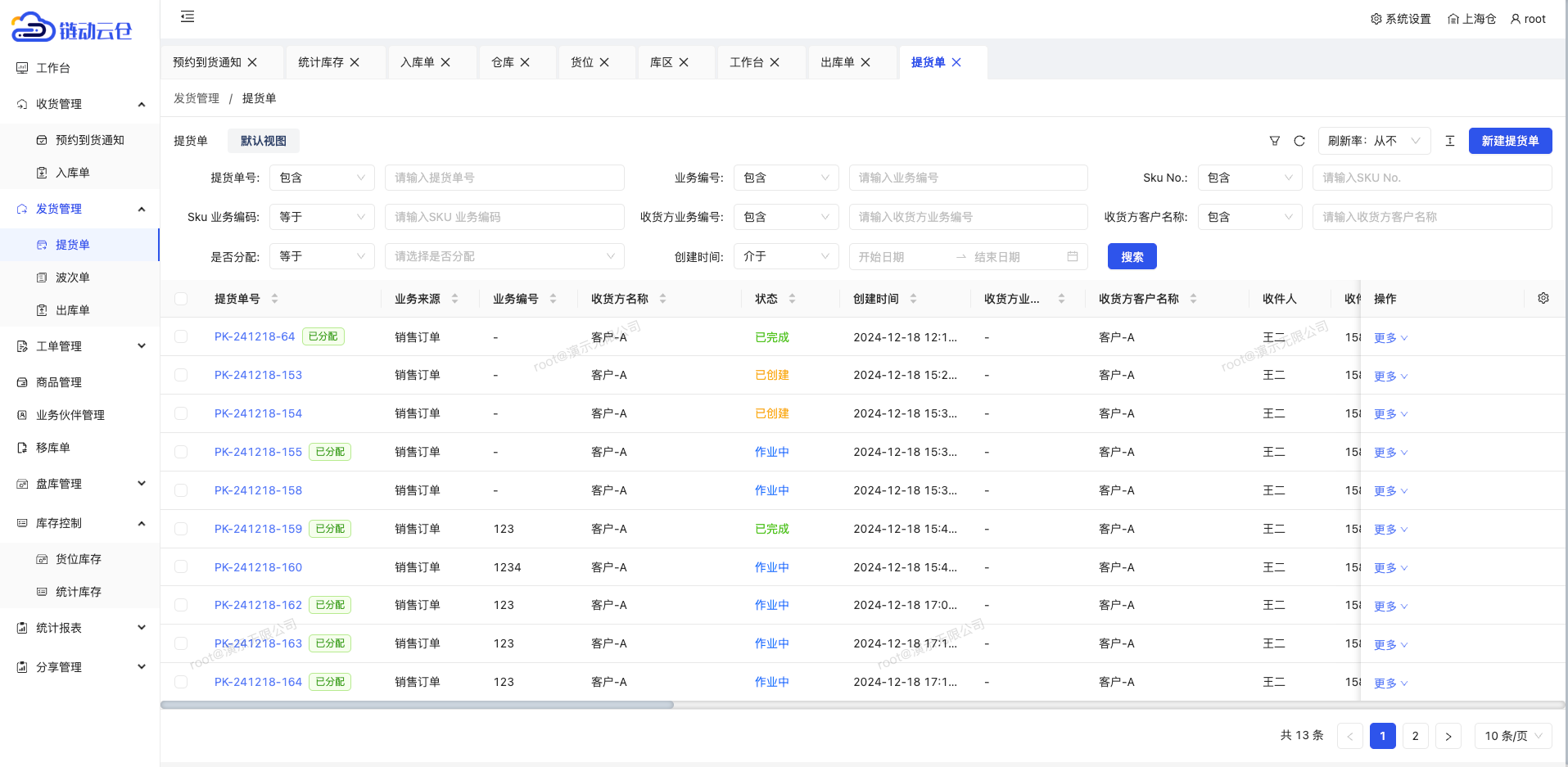Open 波次单 in the sidebar menu
The height and width of the screenshot is (767, 1568).
72,277
